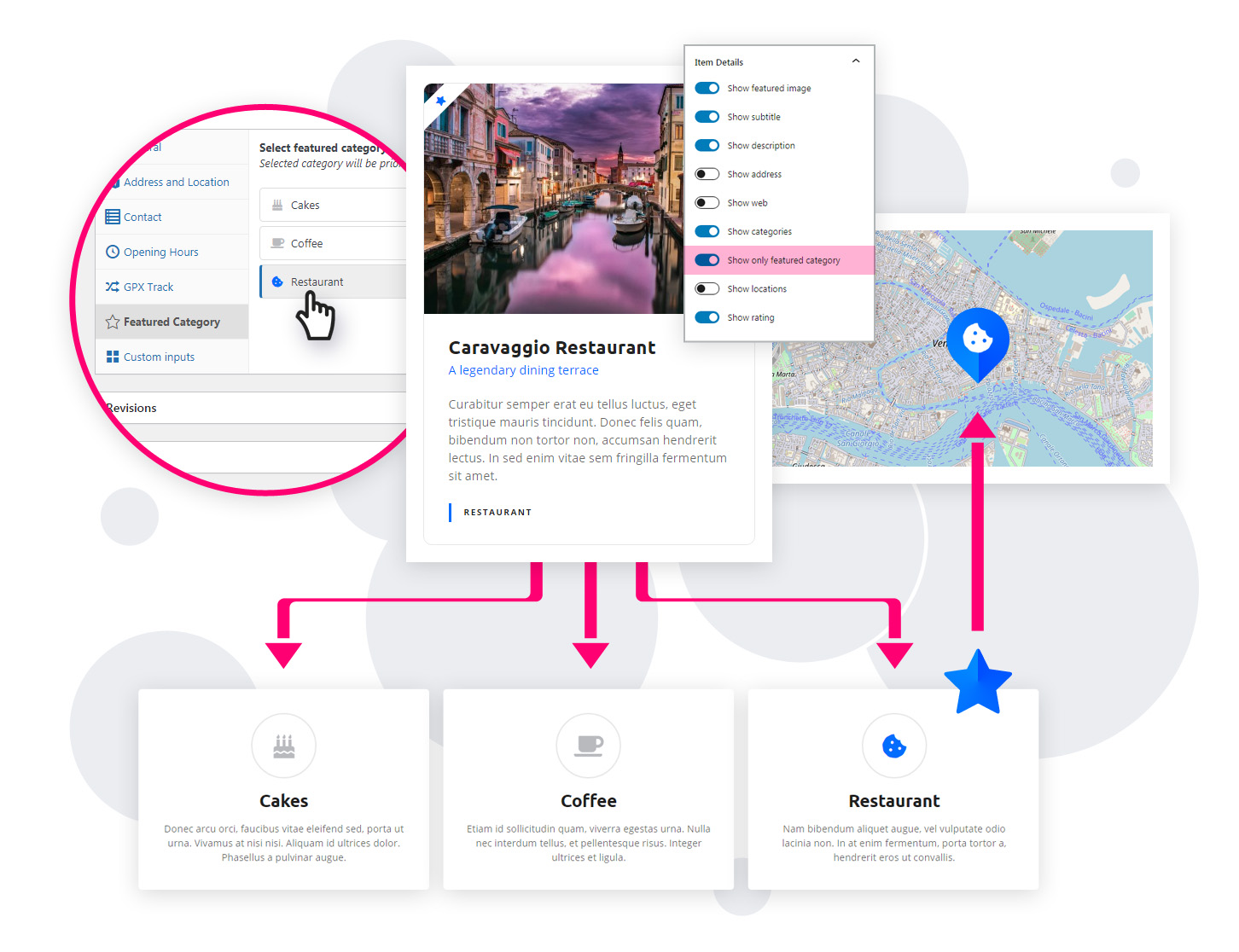Screen dimensions: 1239x952
Task: Click 'Etiam id sollicitudin' Coffee description
Action: [x=589, y=843]
